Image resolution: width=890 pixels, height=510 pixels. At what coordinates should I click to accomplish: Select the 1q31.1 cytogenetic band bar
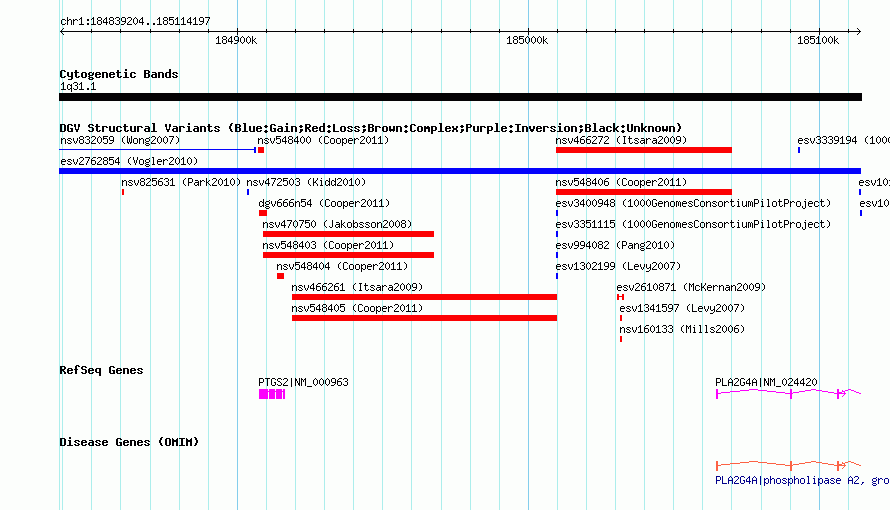click(460, 97)
